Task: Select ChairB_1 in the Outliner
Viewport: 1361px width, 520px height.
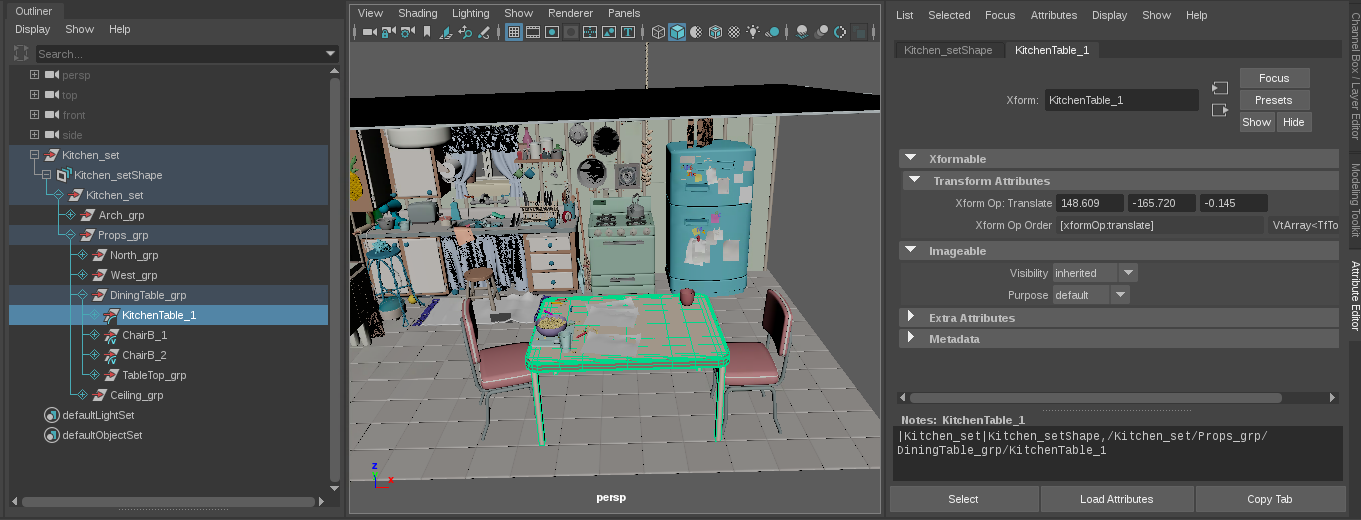Action: click(x=144, y=335)
